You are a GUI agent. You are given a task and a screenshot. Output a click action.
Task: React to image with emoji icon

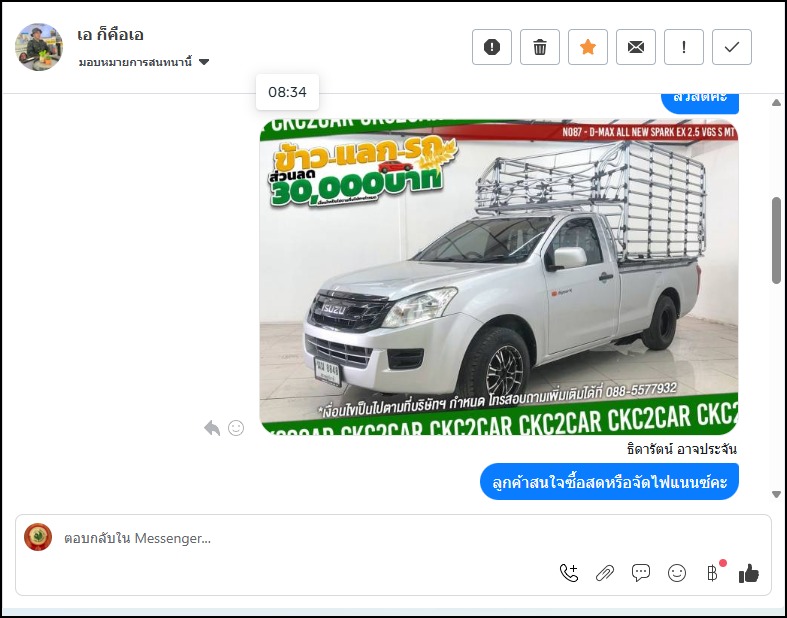coord(236,428)
